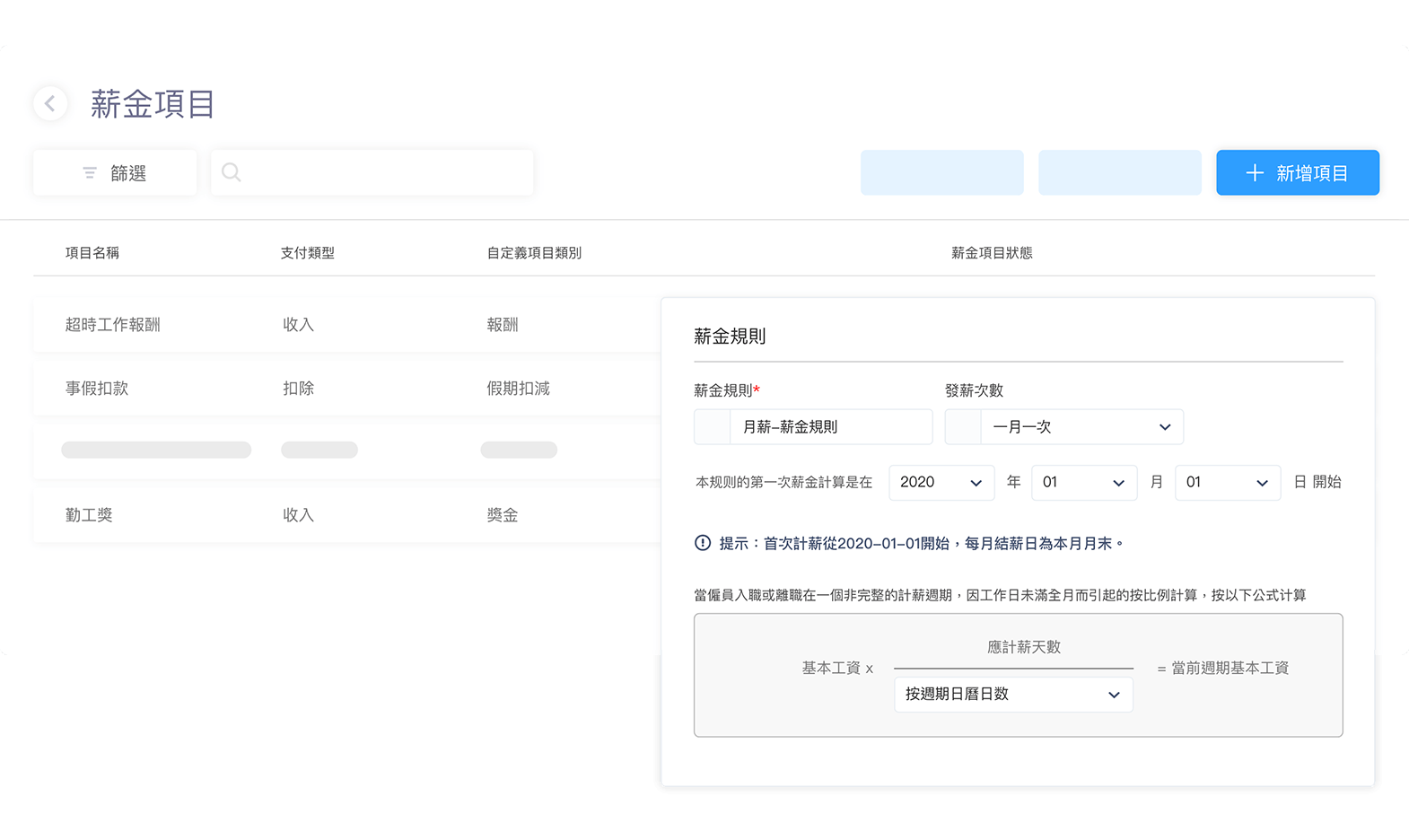Click the second blank light-blue button beside 新增項目
This screenshot has height=840, width=1409.
coord(1120,172)
